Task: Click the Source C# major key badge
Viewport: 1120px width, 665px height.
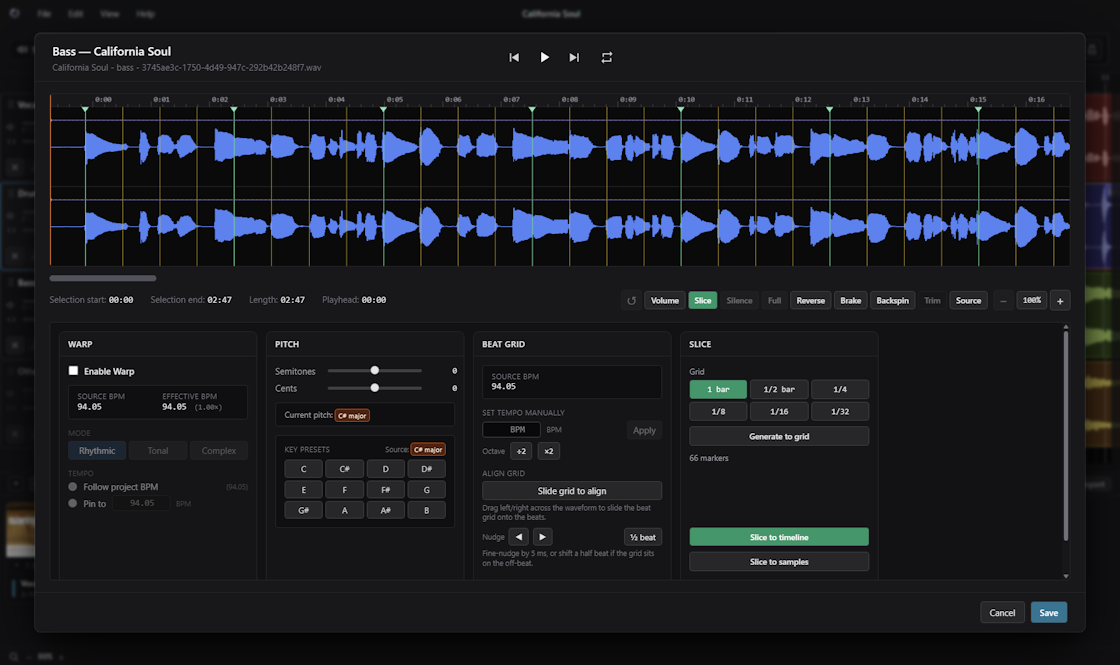Action: [428, 449]
